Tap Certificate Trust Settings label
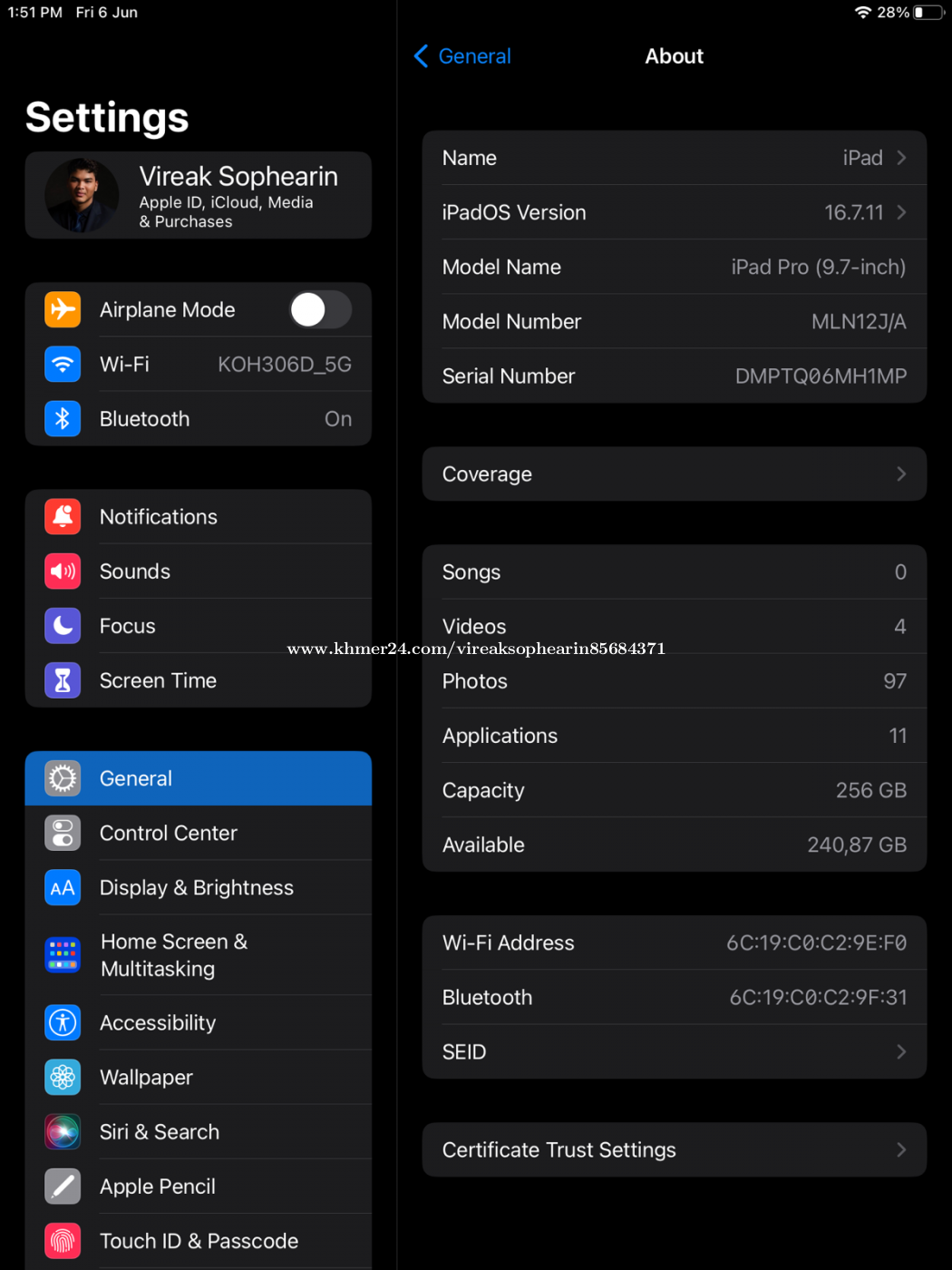952x1270 pixels. click(559, 1149)
